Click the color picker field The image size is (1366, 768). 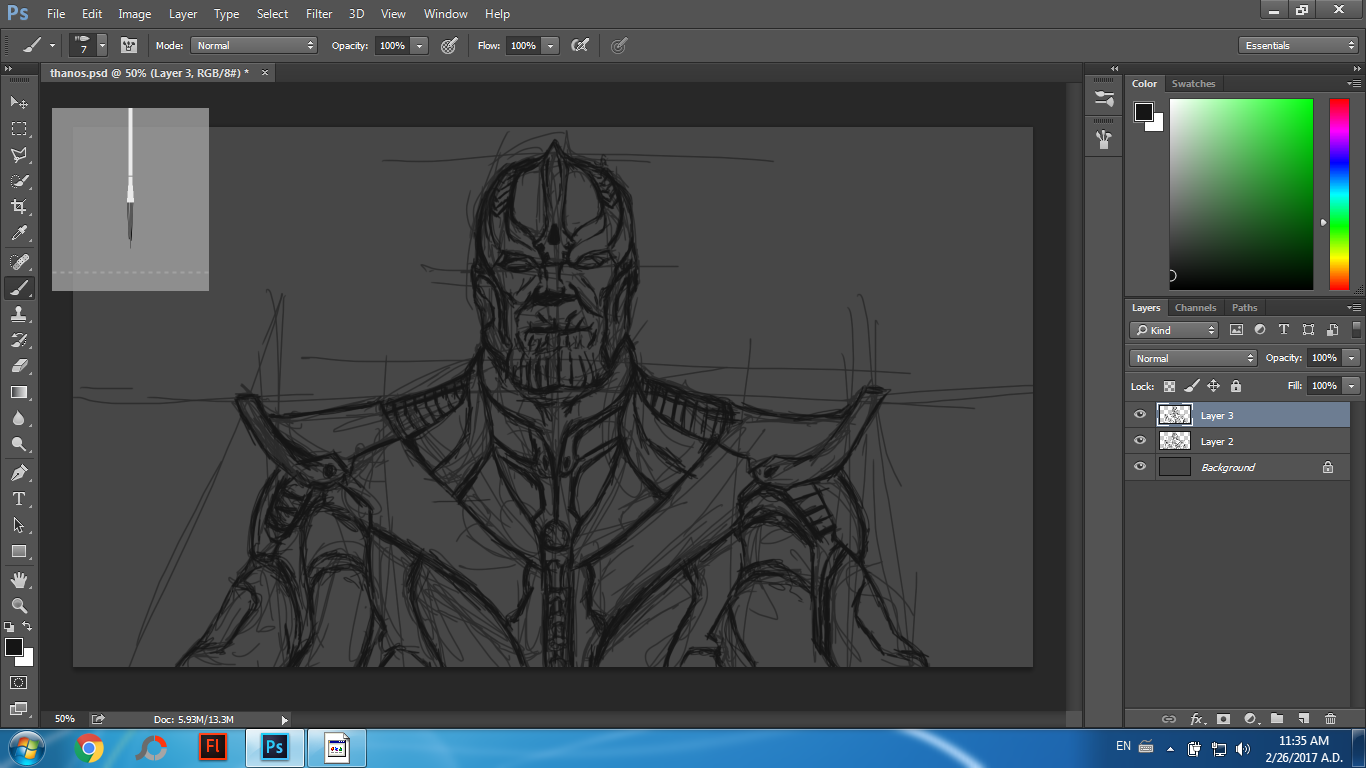tap(1241, 194)
